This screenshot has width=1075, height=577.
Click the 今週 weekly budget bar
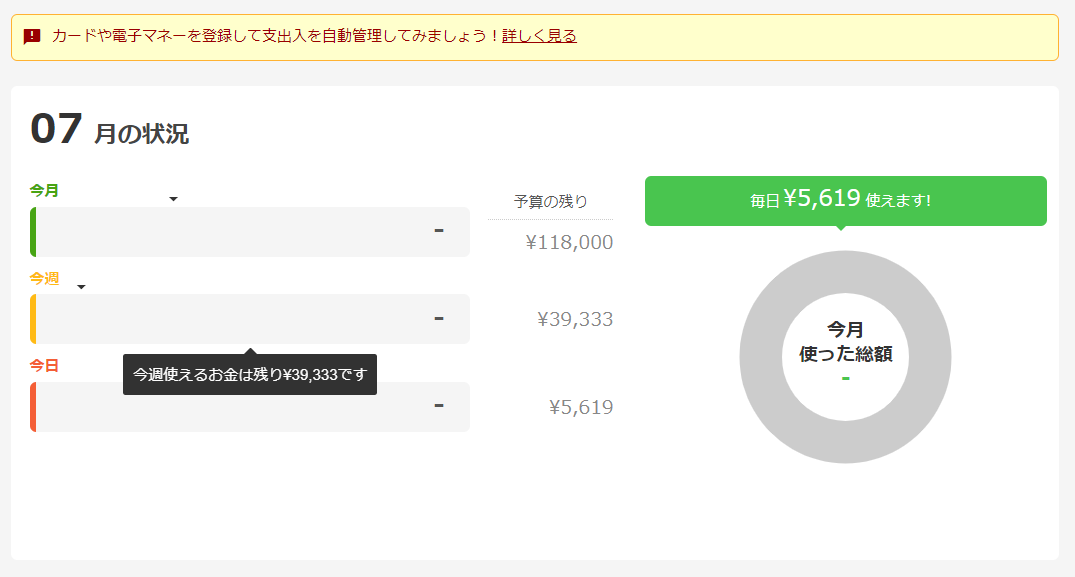[x=250, y=319]
